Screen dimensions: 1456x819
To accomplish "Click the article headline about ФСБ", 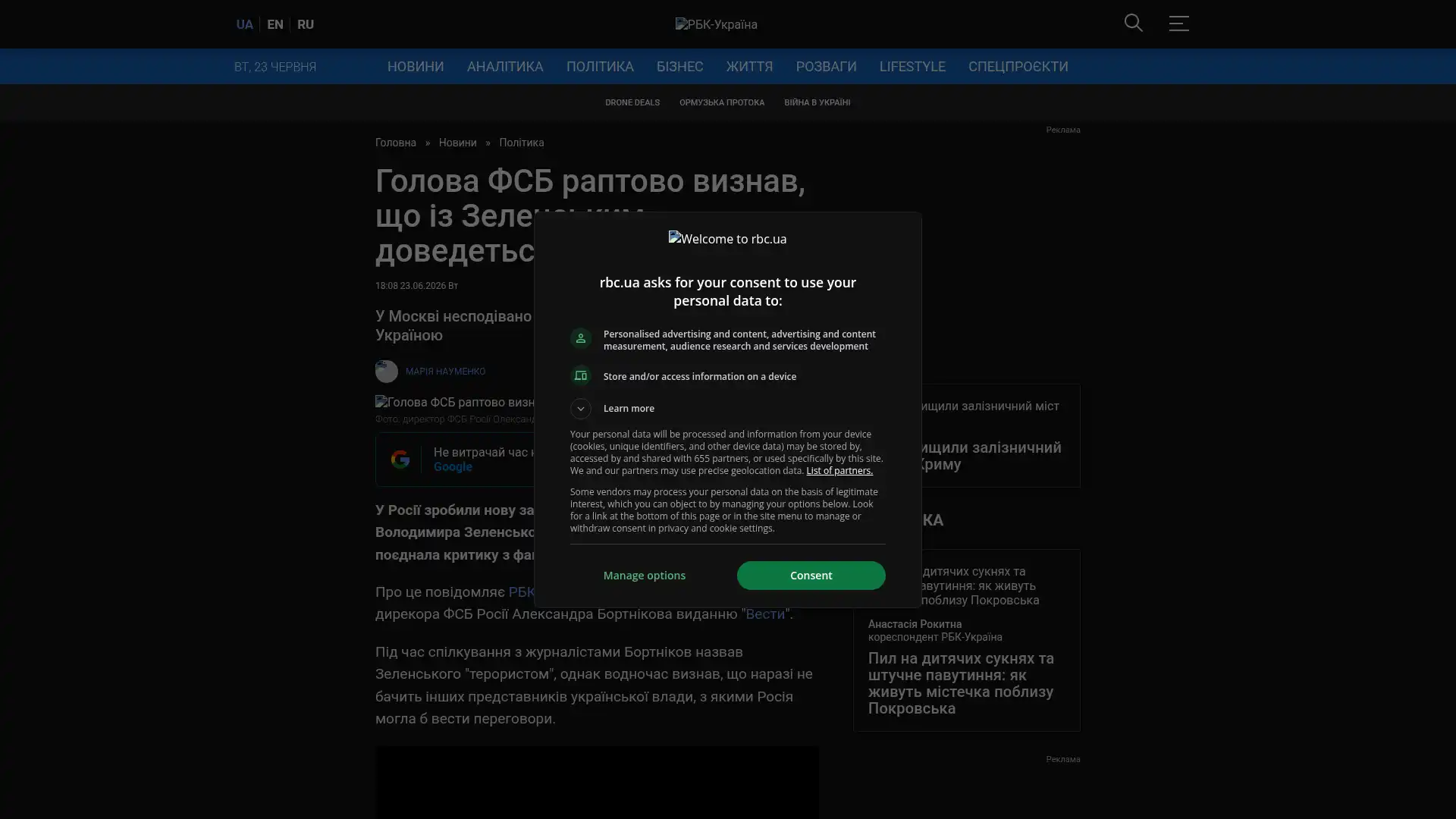I will (x=590, y=215).
